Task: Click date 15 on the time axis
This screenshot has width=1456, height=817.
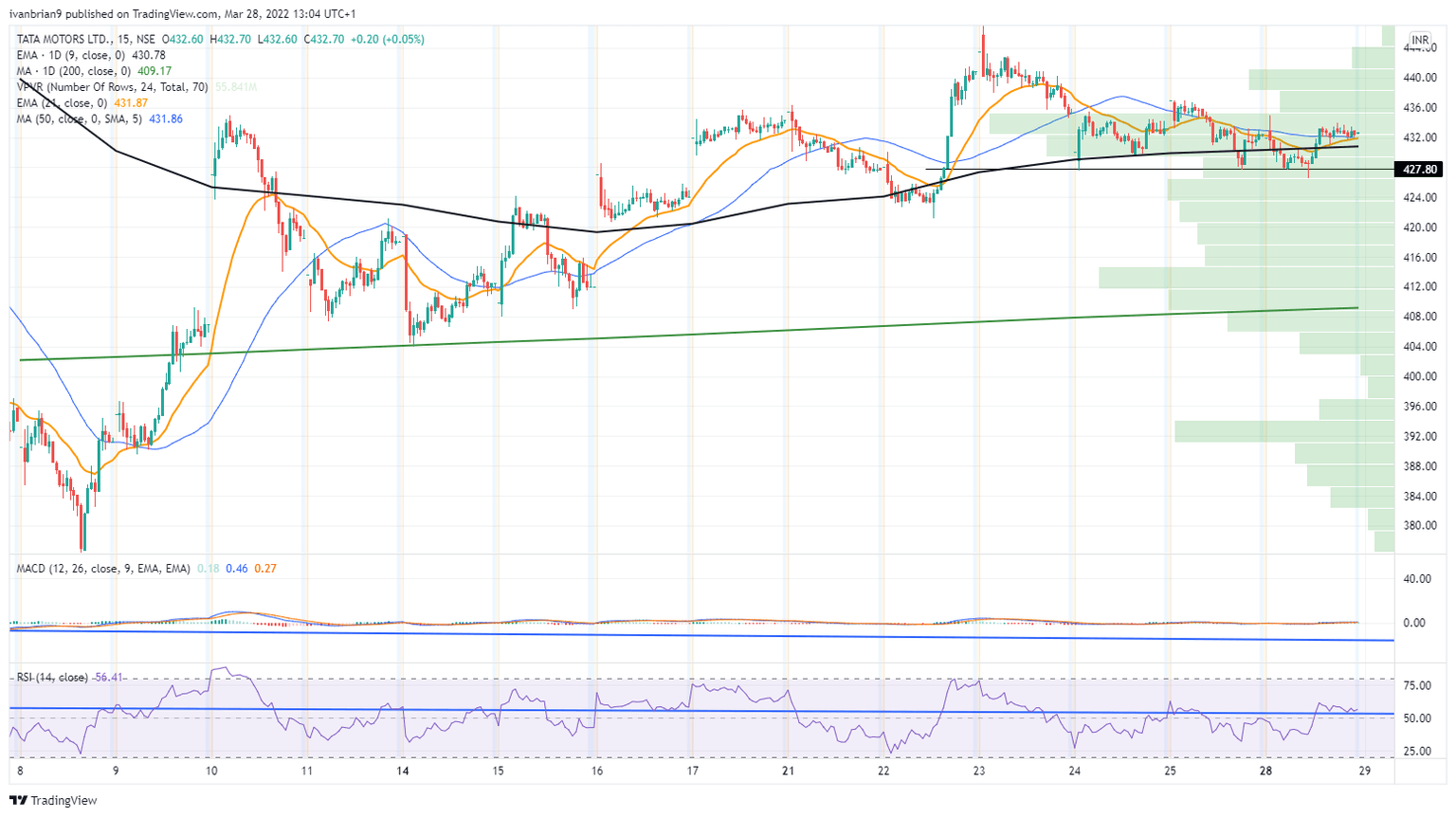Action: (499, 772)
